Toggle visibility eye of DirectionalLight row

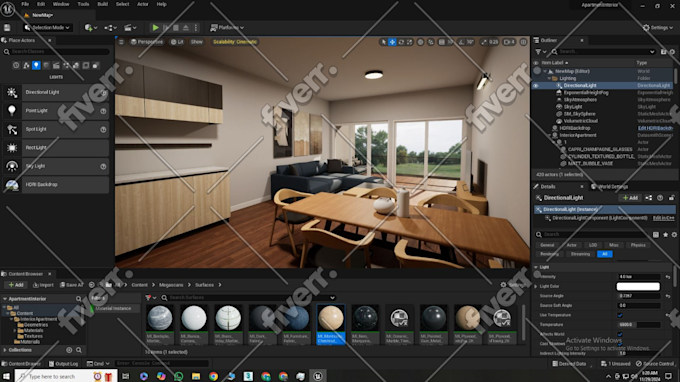(x=536, y=86)
